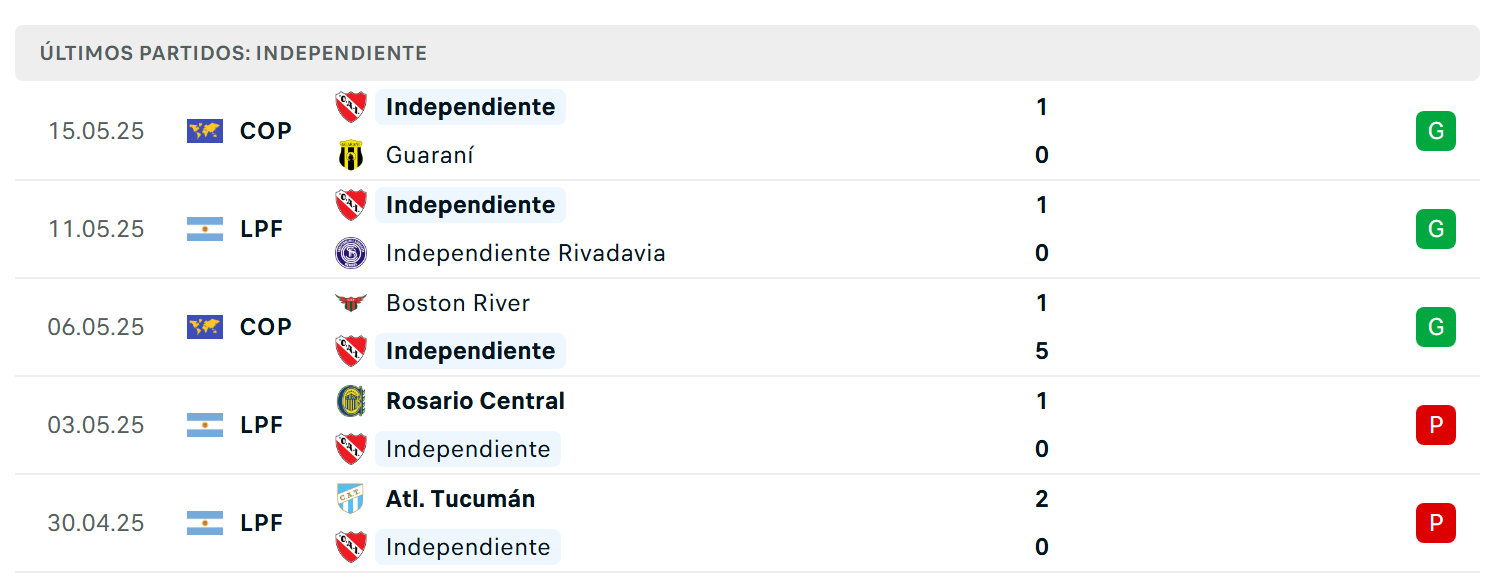Click the Rosario Central club badge
Viewport: 1494px width, 588px height.
point(351,401)
